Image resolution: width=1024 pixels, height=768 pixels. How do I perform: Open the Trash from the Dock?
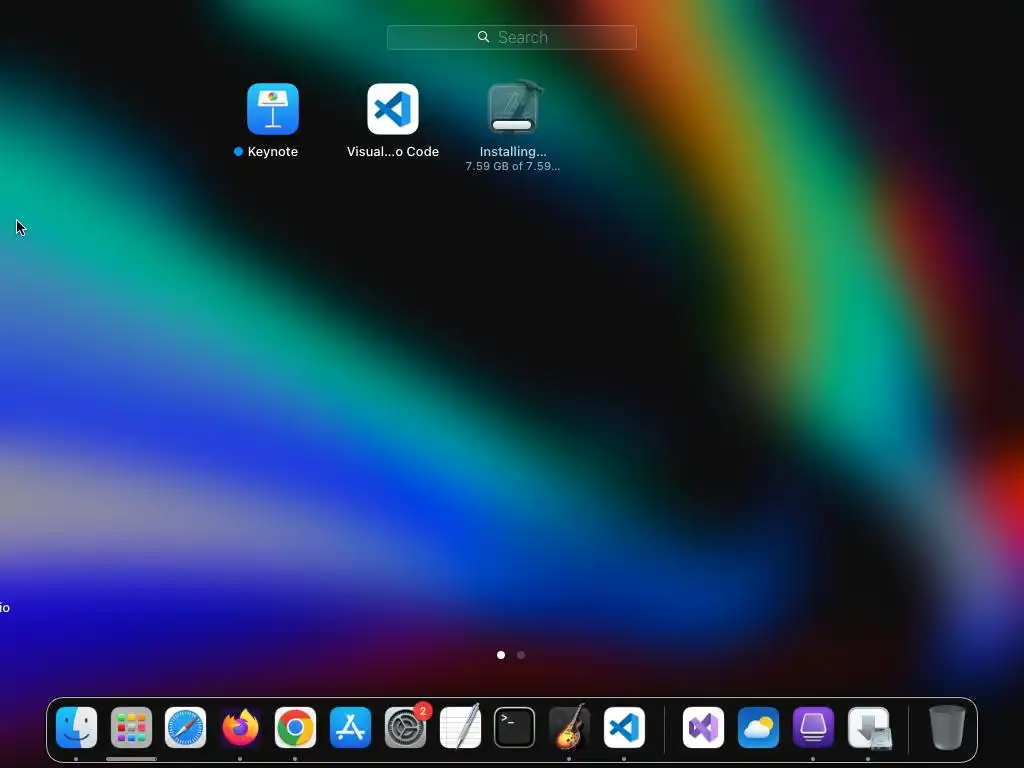click(947, 727)
